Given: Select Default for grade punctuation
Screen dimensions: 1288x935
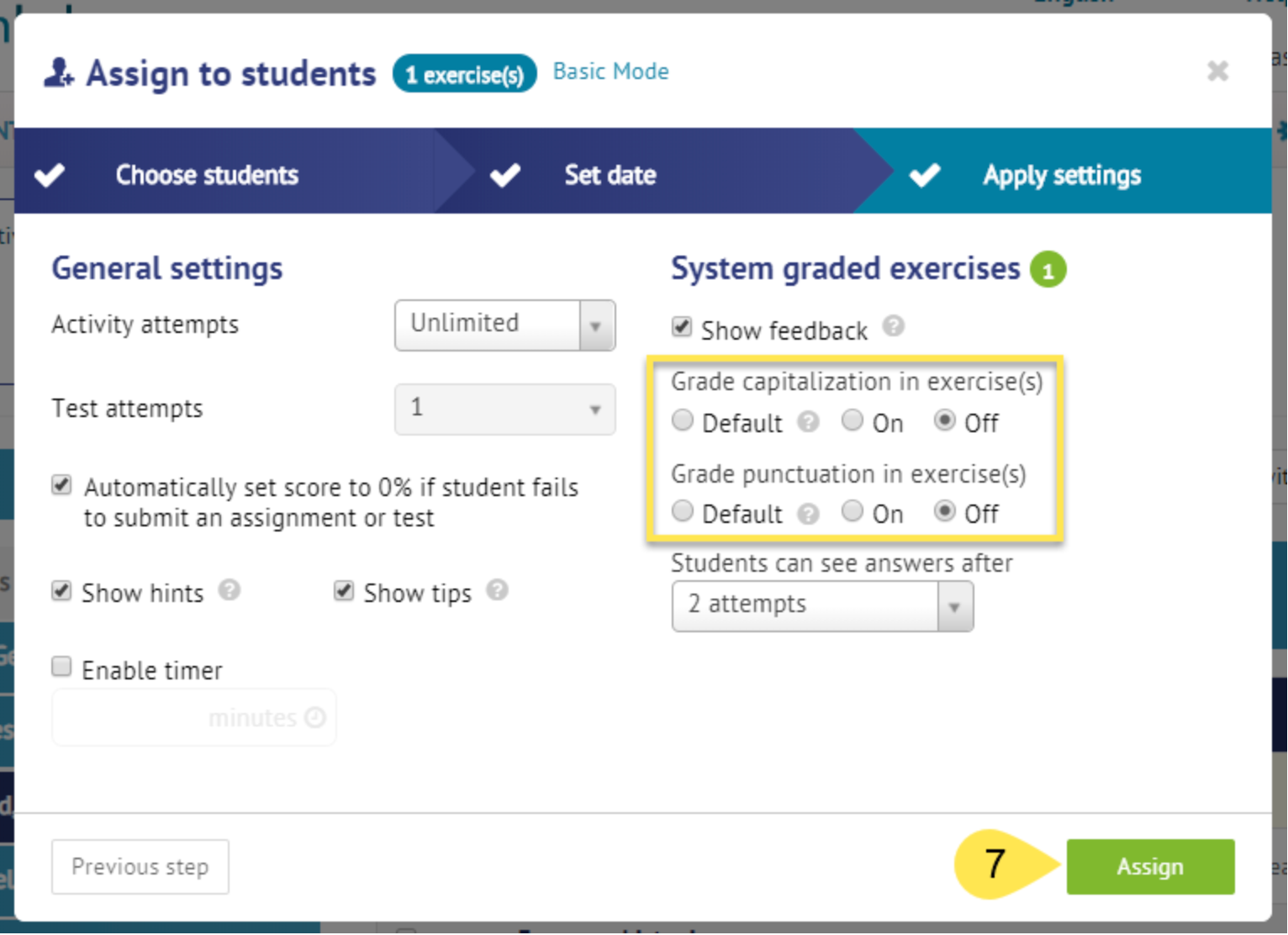Looking at the screenshot, I should tap(683, 511).
